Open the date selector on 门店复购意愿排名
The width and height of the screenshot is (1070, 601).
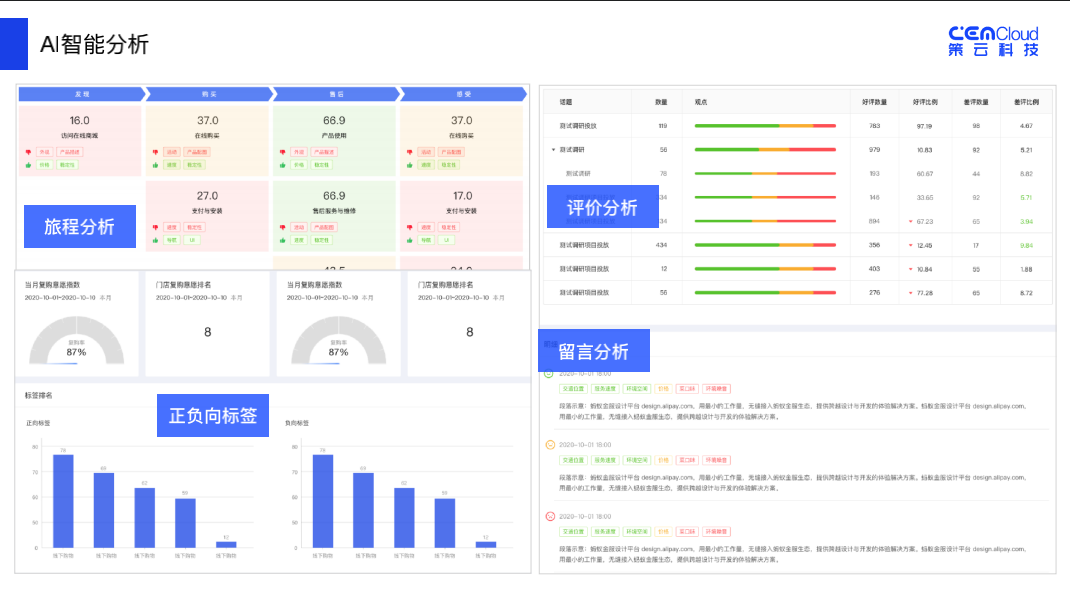(x=197, y=295)
